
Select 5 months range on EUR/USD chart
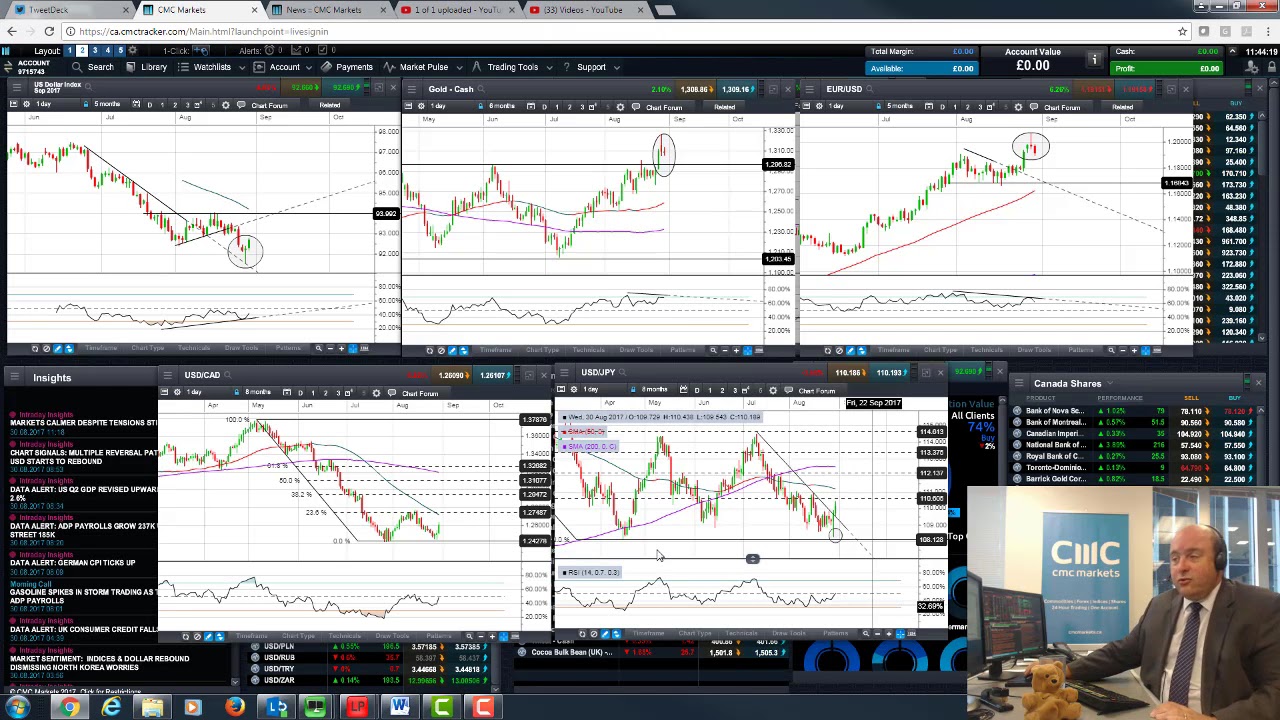point(899,107)
